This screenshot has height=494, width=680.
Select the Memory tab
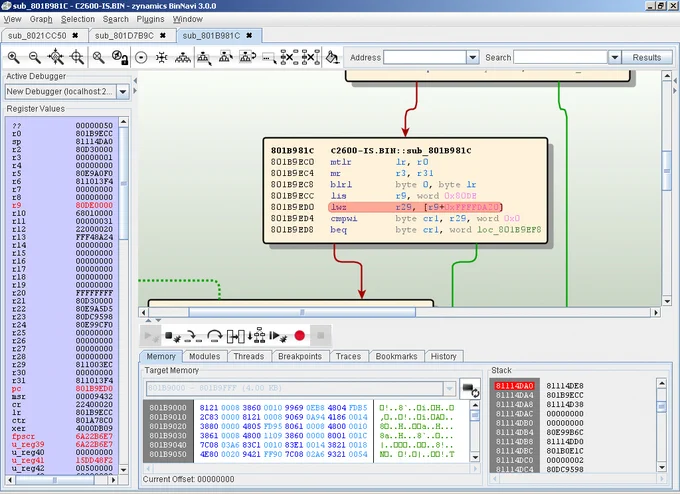(x=161, y=356)
